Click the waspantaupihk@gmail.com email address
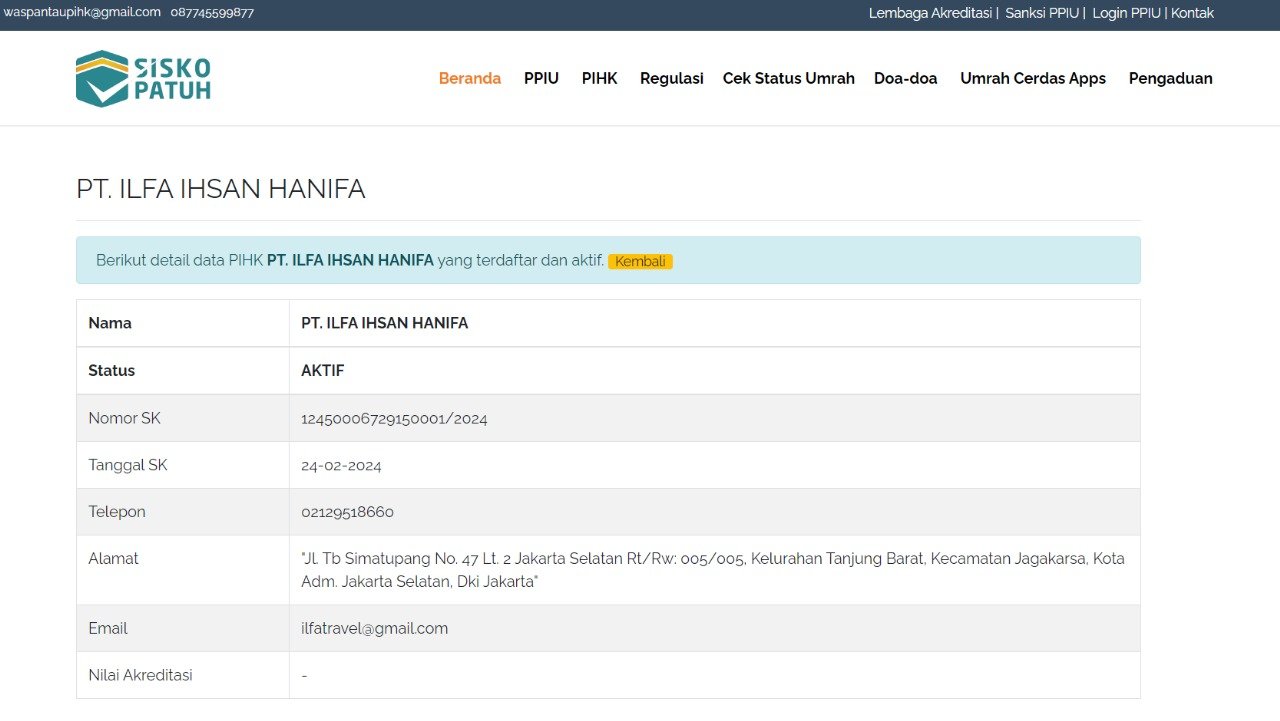Screen dimensions: 1280x721 click(x=82, y=12)
